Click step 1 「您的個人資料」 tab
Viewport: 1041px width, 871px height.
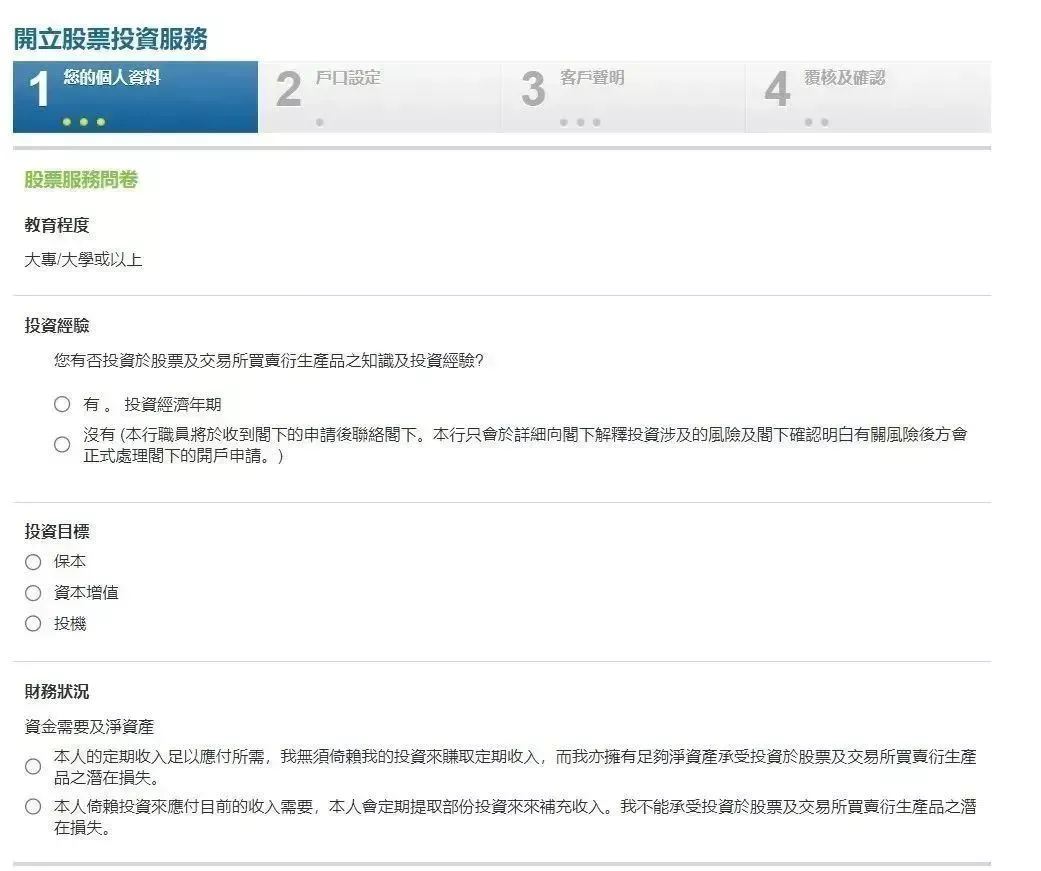pyautogui.click(x=133, y=95)
